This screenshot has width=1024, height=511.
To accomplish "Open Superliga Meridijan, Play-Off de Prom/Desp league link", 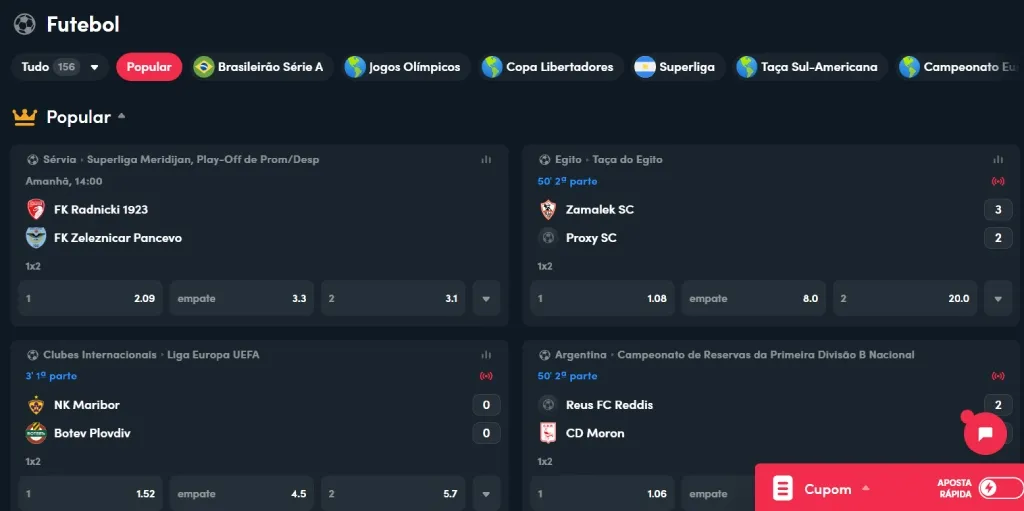I will (203, 159).
